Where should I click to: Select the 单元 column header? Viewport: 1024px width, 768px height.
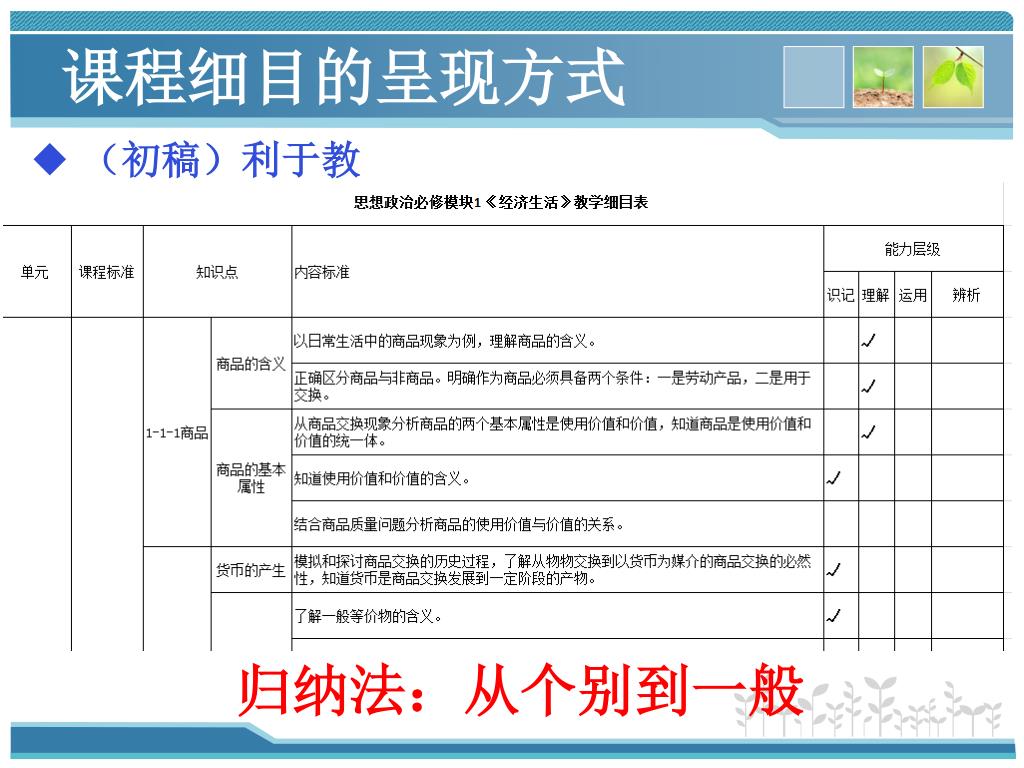click(35, 272)
